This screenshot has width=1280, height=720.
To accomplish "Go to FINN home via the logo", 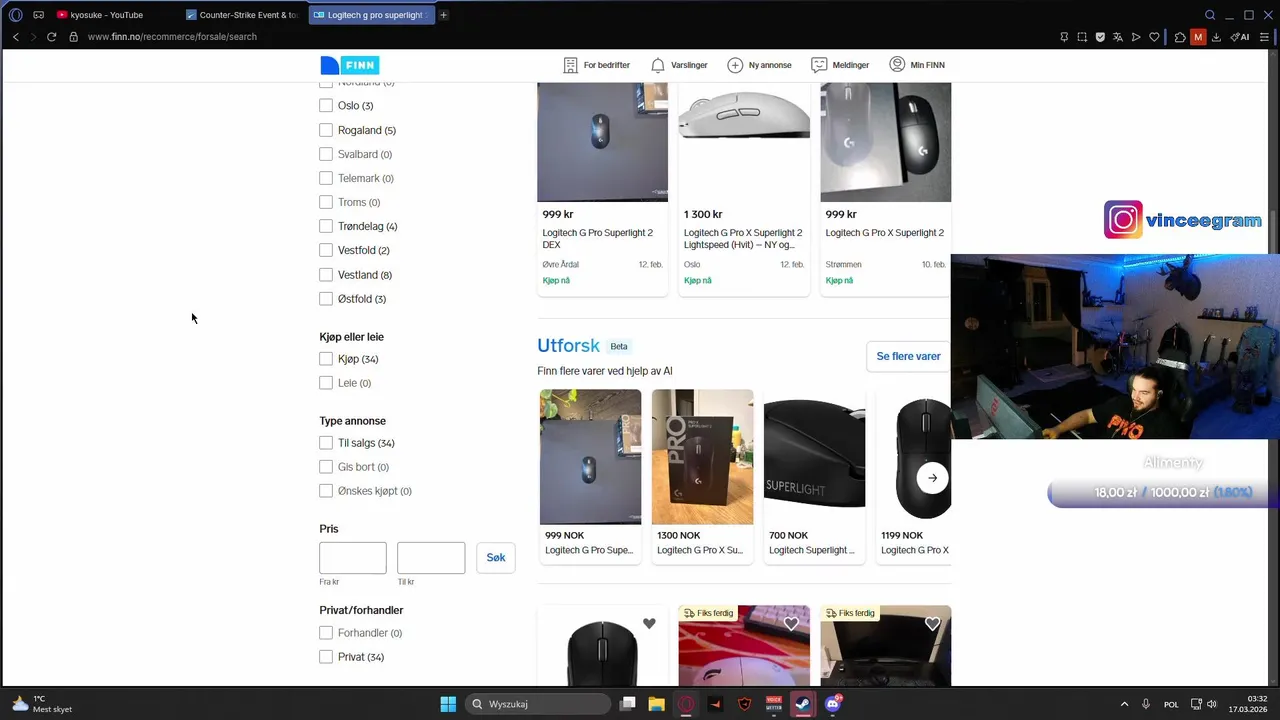I will (349, 65).
